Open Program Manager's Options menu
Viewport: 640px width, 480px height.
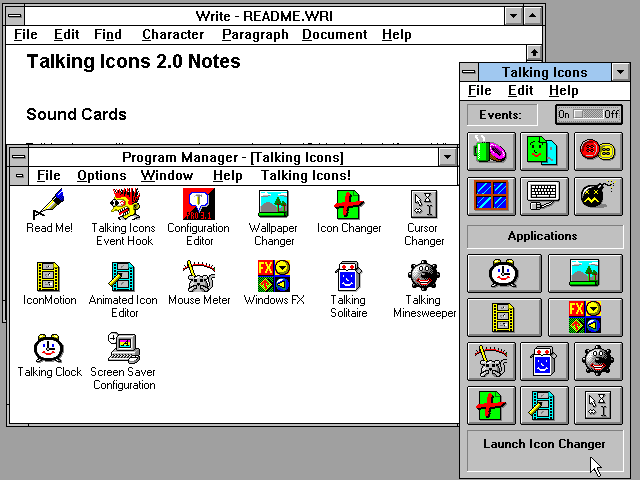pyautogui.click(x=102, y=176)
